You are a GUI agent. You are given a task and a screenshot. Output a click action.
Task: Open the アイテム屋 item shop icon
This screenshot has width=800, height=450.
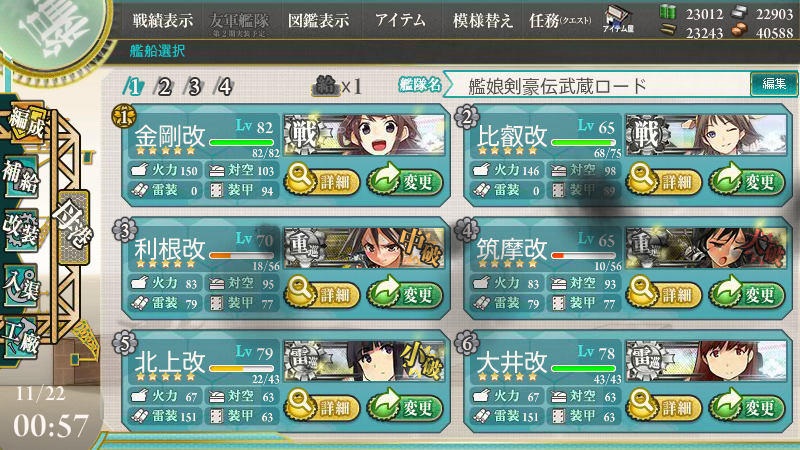[618, 19]
